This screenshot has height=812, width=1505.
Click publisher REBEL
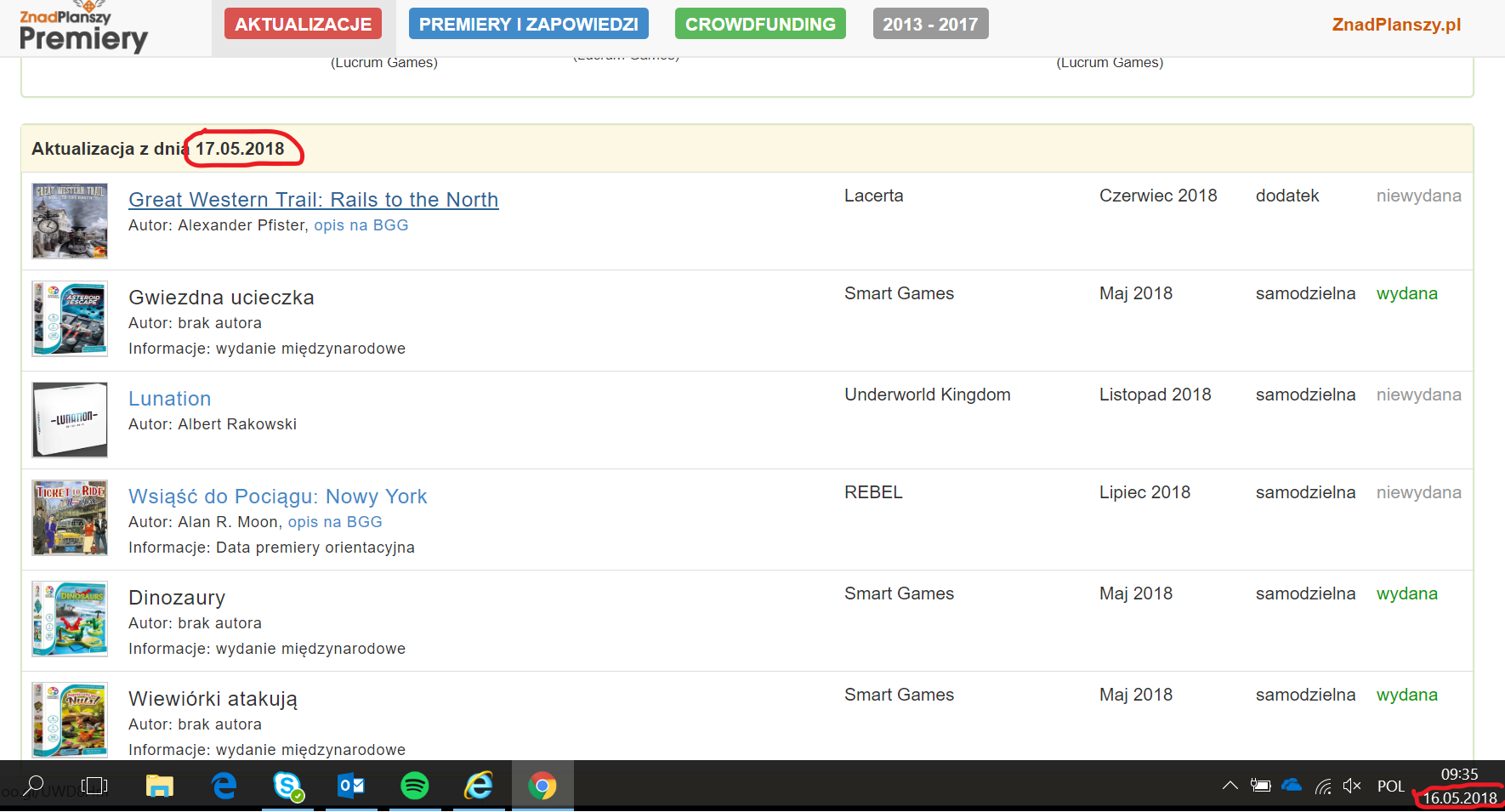tap(873, 492)
